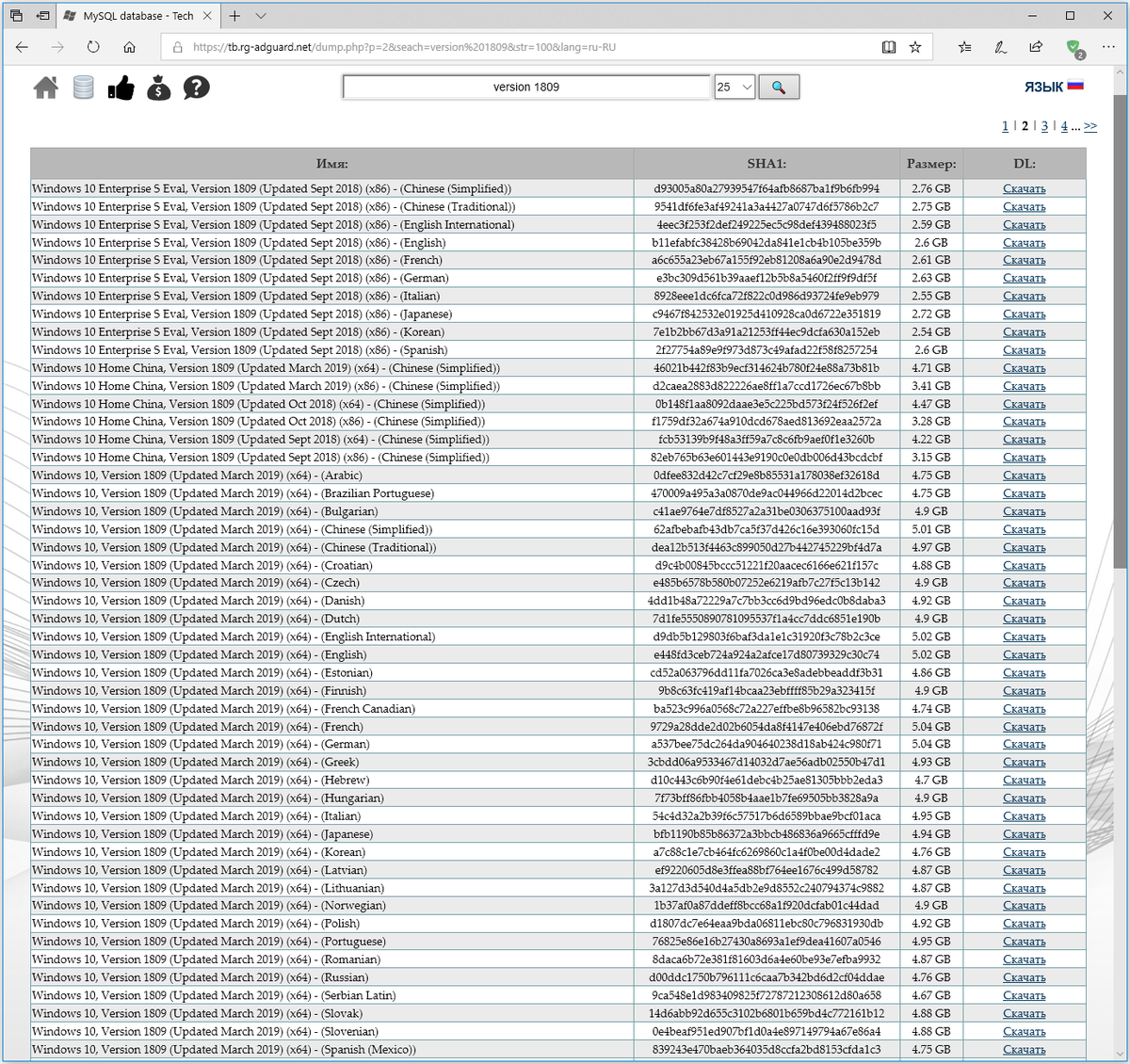1130x1064 pixels.
Task: Click the add notes pen icon
Action: point(1000,47)
